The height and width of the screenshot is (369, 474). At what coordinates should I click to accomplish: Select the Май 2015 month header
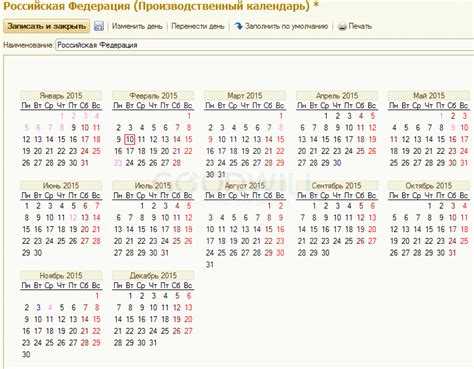coord(429,95)
